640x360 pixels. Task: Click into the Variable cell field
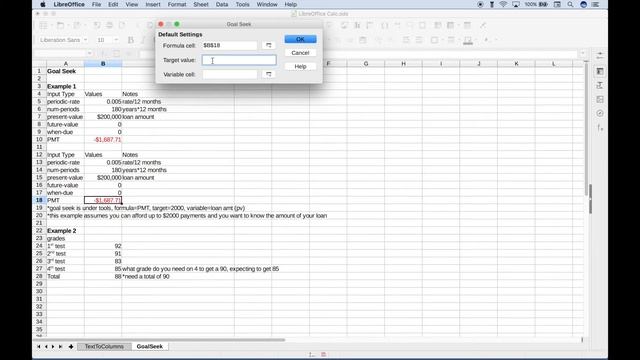[230, 74]
